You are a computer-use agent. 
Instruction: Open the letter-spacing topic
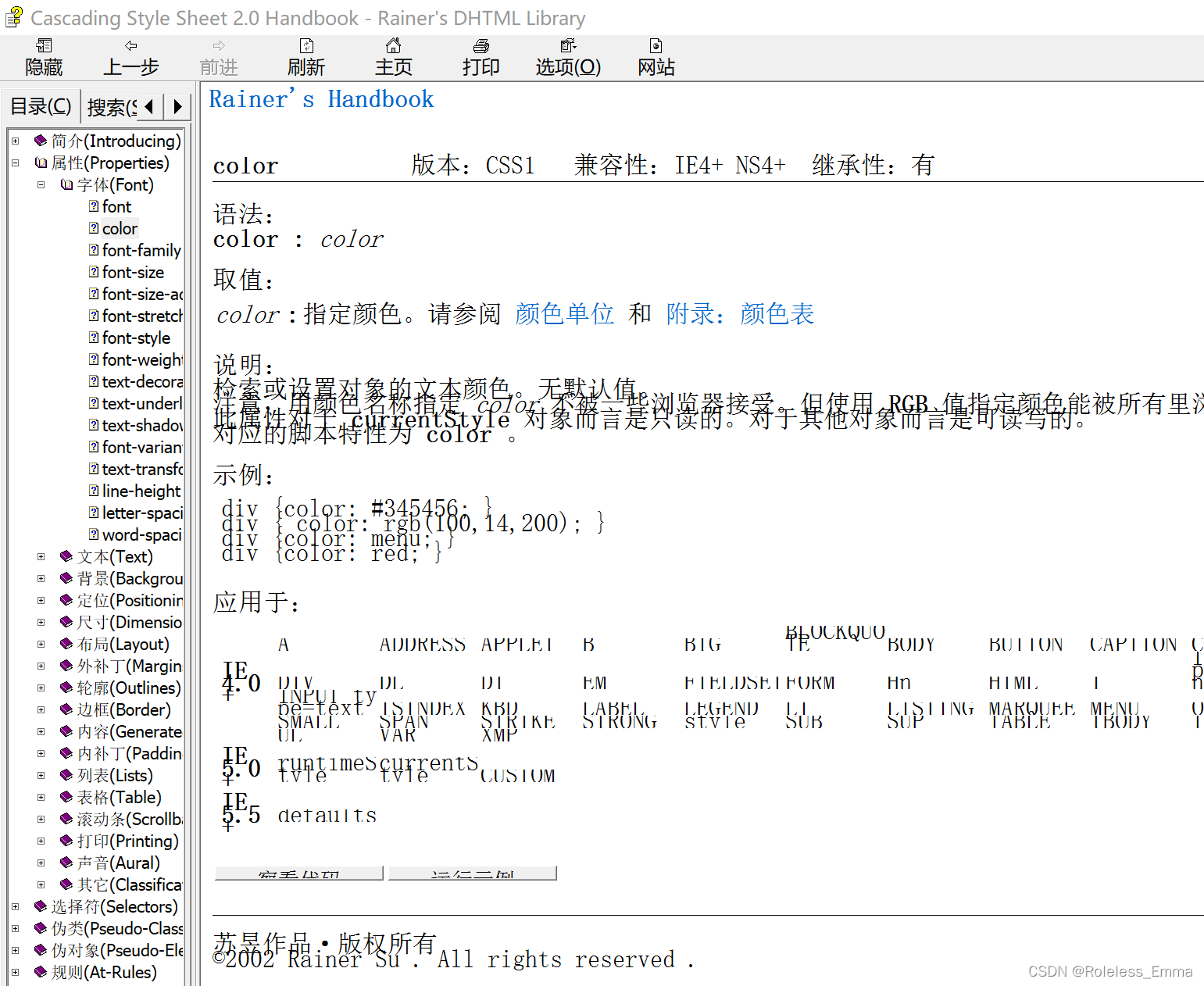click(142, 513)
